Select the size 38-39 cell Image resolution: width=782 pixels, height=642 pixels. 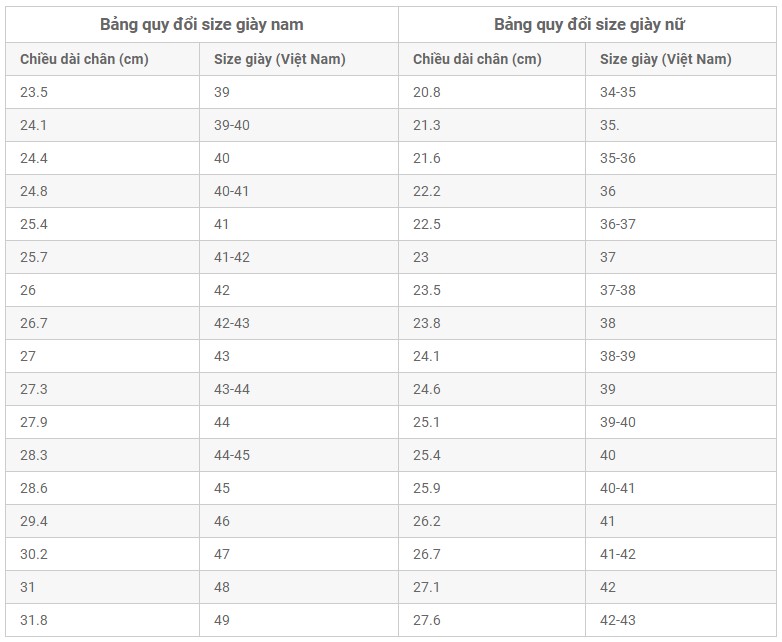(618, 356)
